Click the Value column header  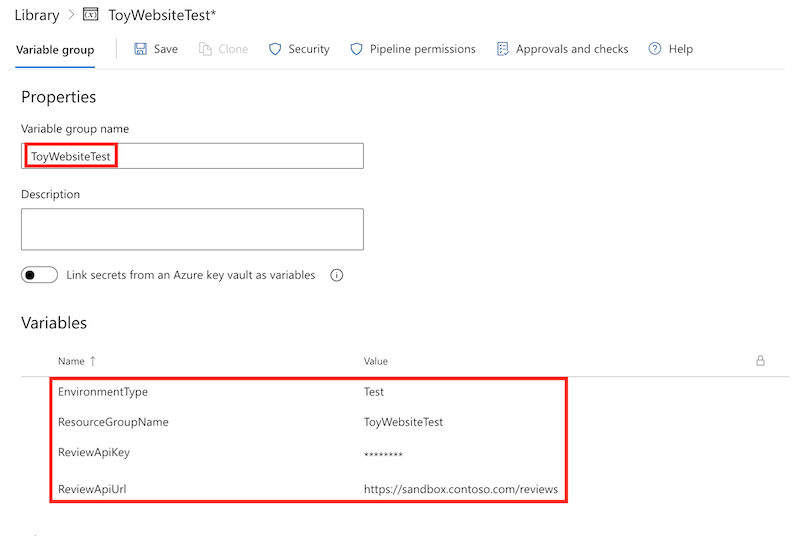pos(376,361)
